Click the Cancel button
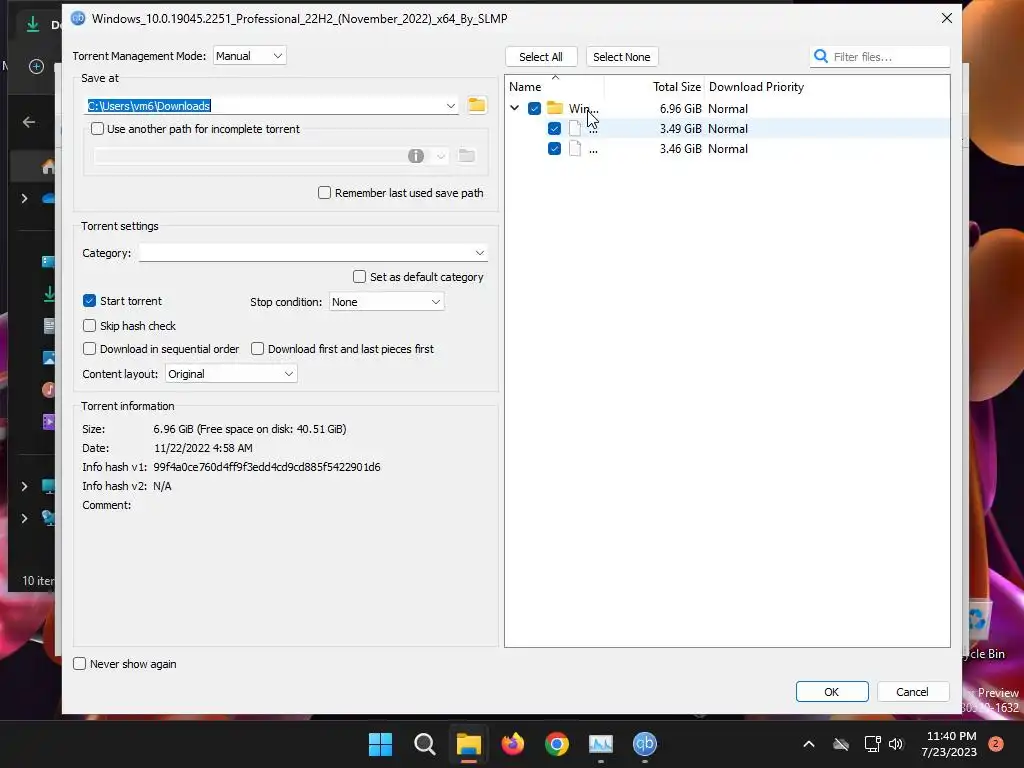This screenshot has height=768, width=1024. (x=912, y=692)
